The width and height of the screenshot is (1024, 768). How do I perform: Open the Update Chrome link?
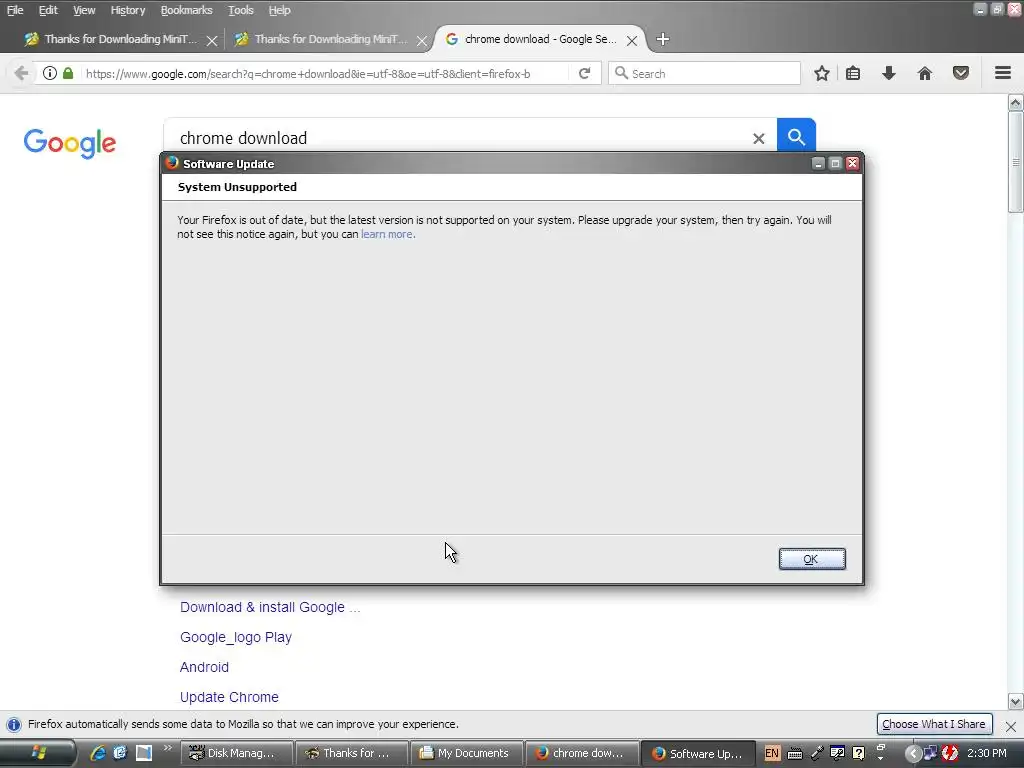tap(229, 697)
